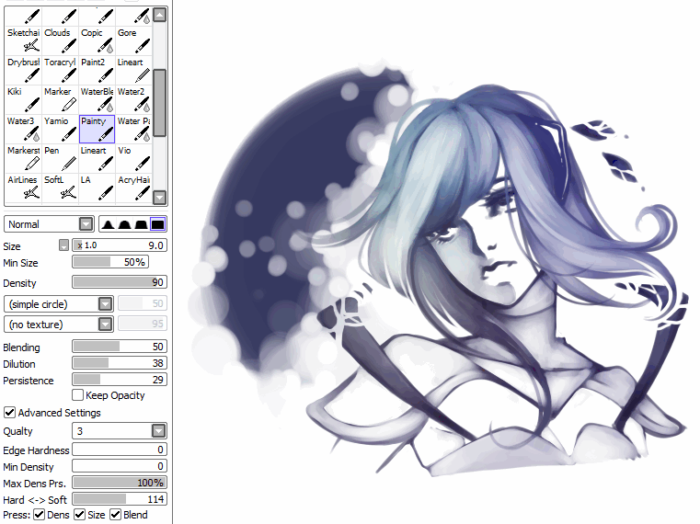Pick the Vio brush

coord(133,158)
